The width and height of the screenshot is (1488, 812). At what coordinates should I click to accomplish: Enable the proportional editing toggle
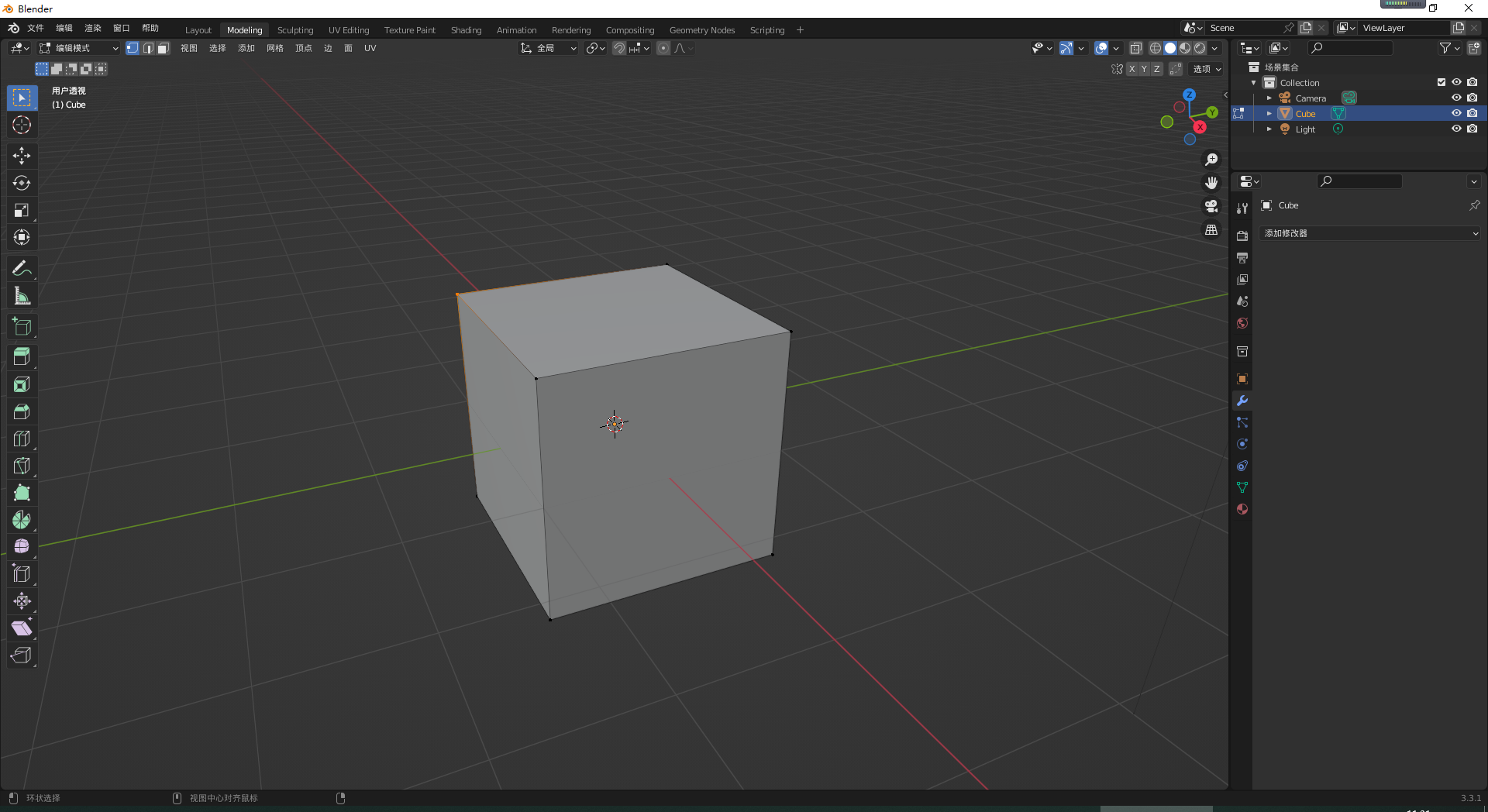pyautogui.click(x=663, y=48)
